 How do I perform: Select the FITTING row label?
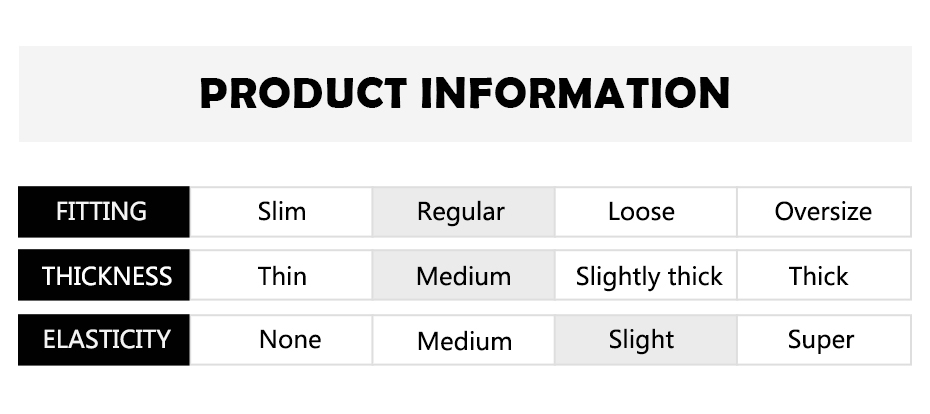point(102,212)
